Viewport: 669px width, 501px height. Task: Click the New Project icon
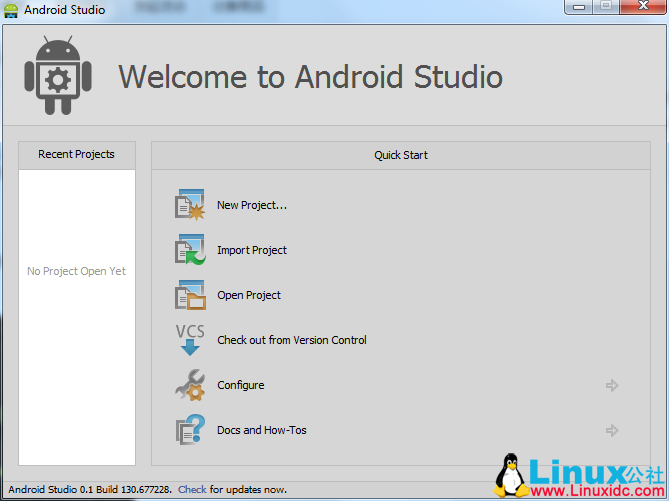[x=190, y=205]
